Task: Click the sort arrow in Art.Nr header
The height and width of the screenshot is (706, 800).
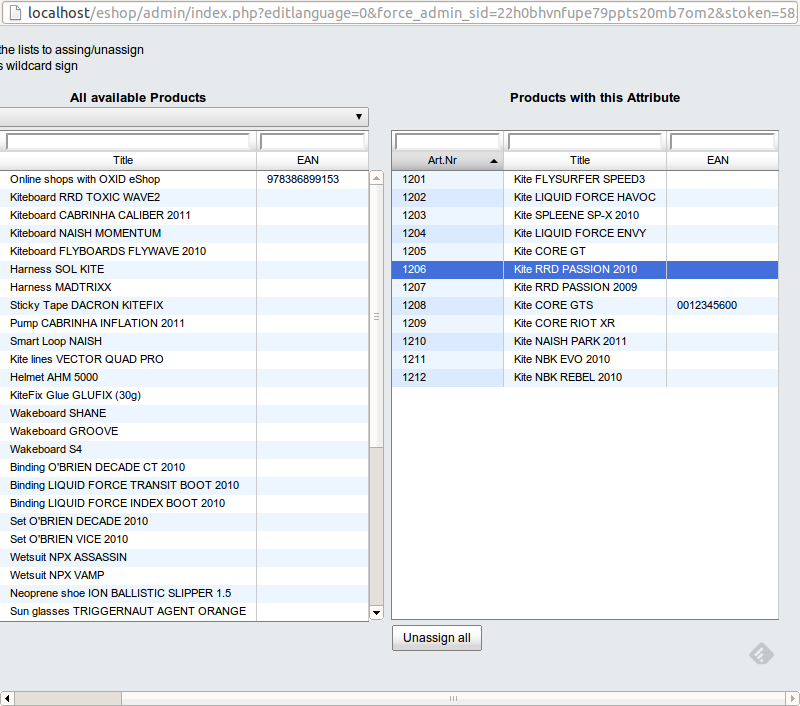Action: (494, 161)
